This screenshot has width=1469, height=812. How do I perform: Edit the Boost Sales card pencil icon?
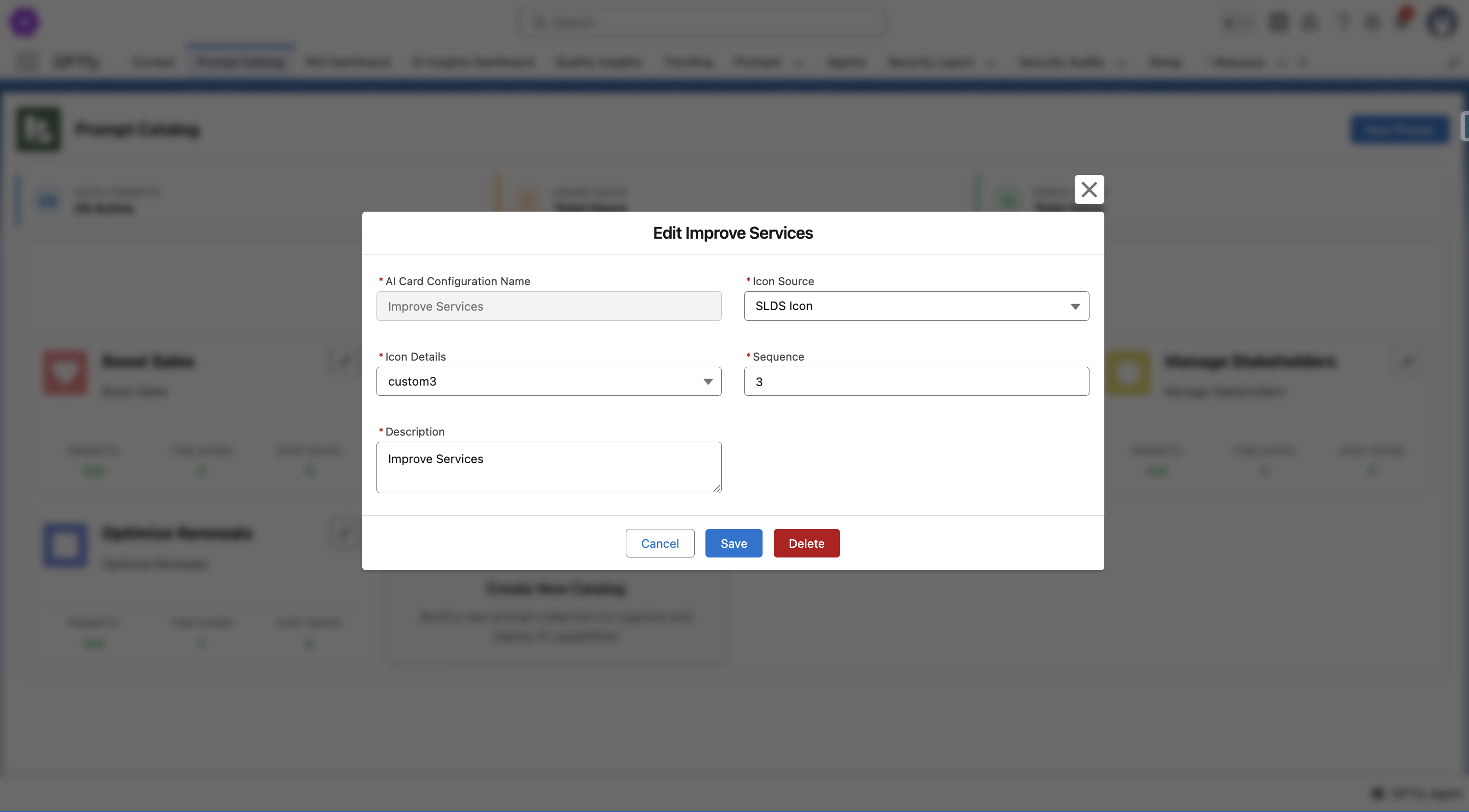coord(344,362)
